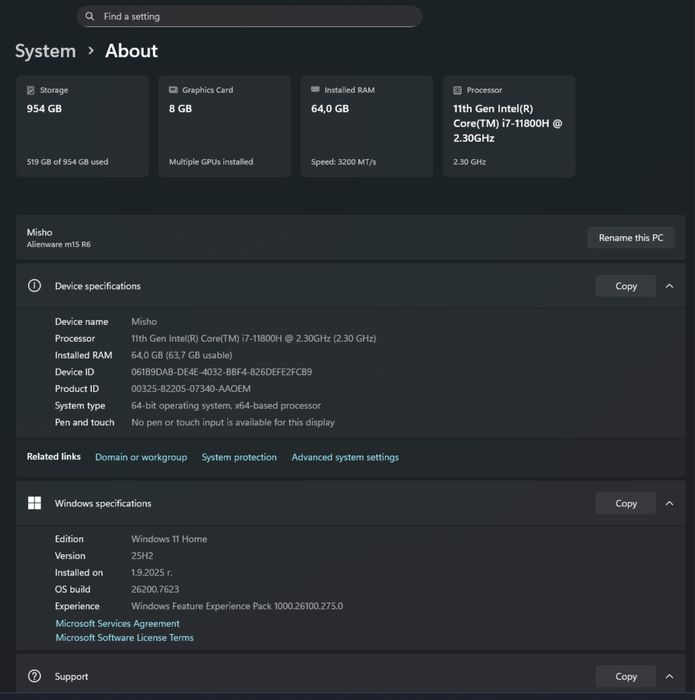Select the Product ID value 00325-82205-07340-AAOEM
This screenshot has width=695, height=700.
coord(191,389)
